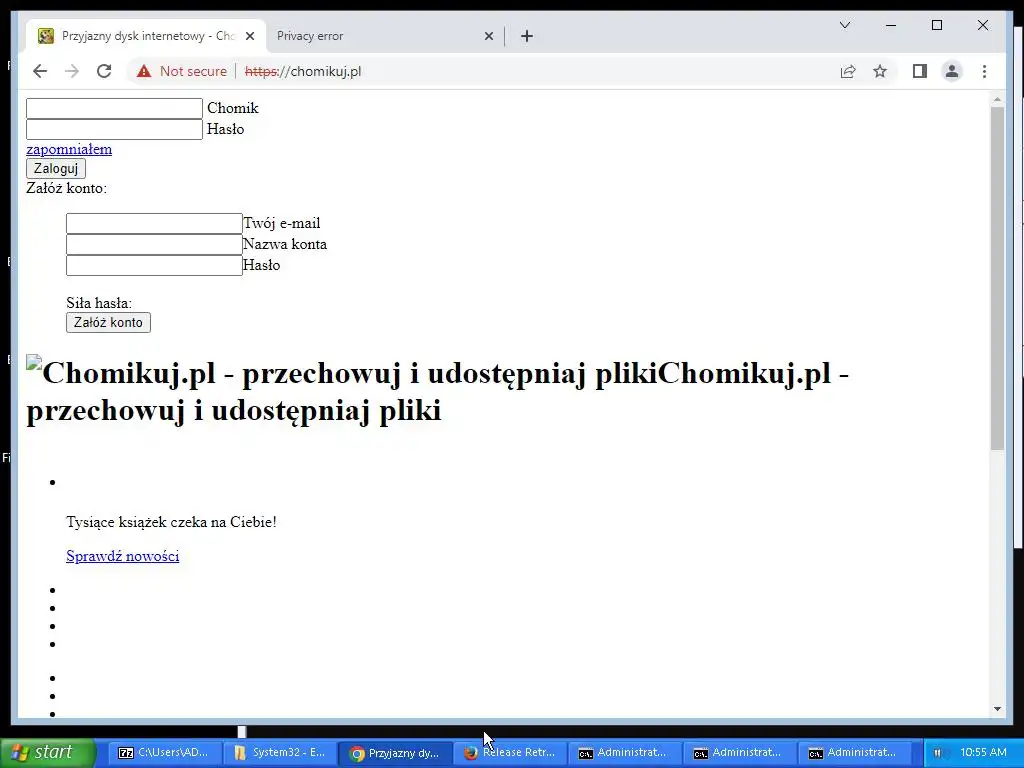Close the Privacy error tab
The height and width of the screenshot is (768, 1024).
488,36
